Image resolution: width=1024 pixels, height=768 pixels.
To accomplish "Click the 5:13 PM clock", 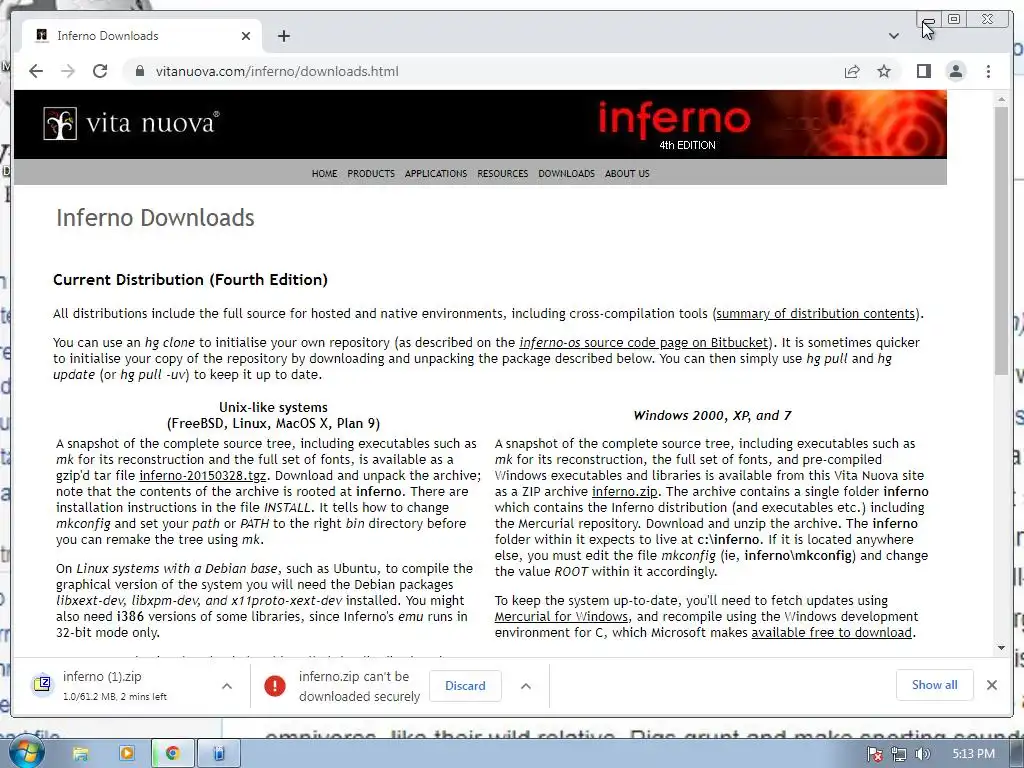I will 973,754.
